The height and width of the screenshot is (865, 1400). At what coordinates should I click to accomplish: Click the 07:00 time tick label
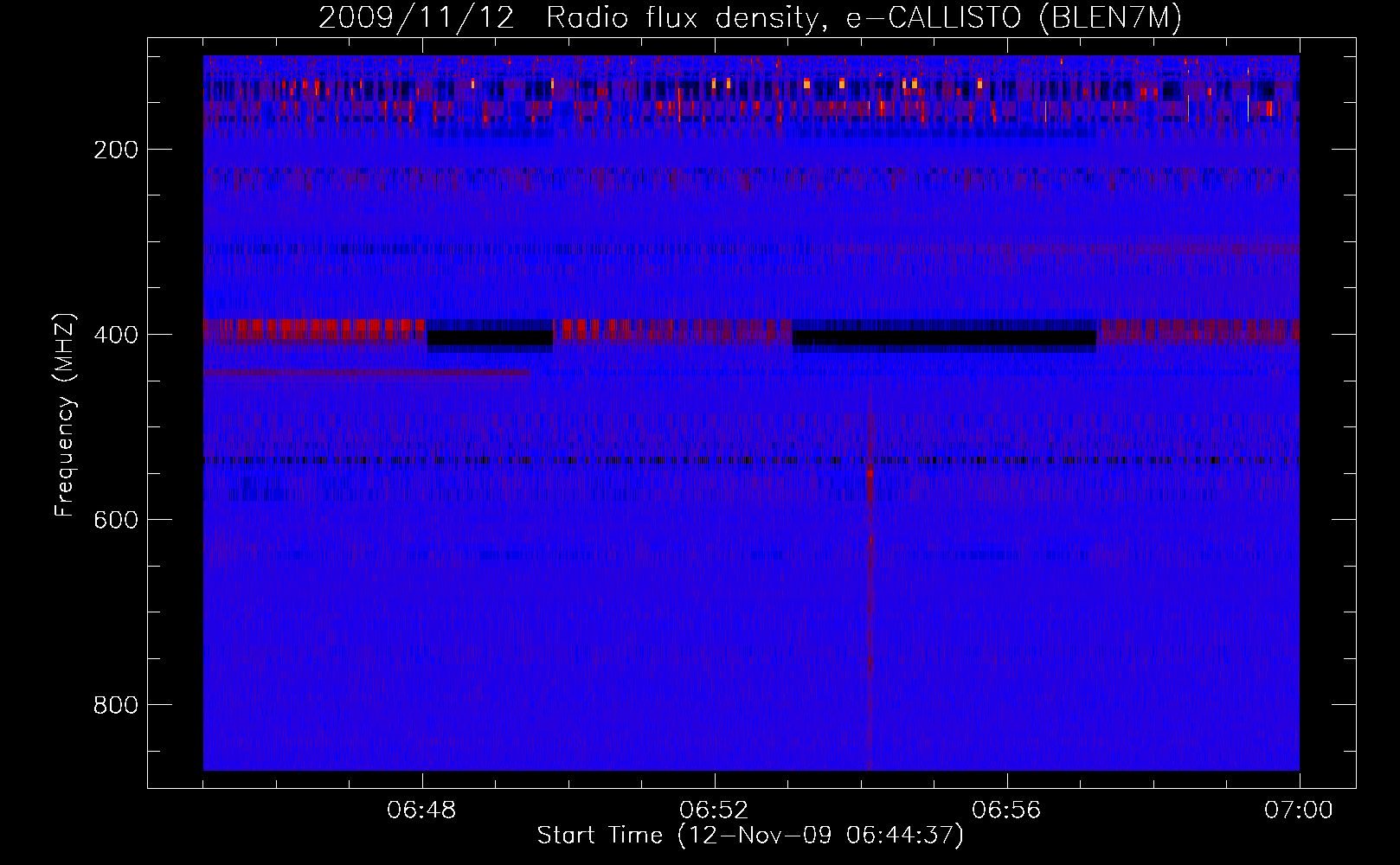pos(1299,811)
